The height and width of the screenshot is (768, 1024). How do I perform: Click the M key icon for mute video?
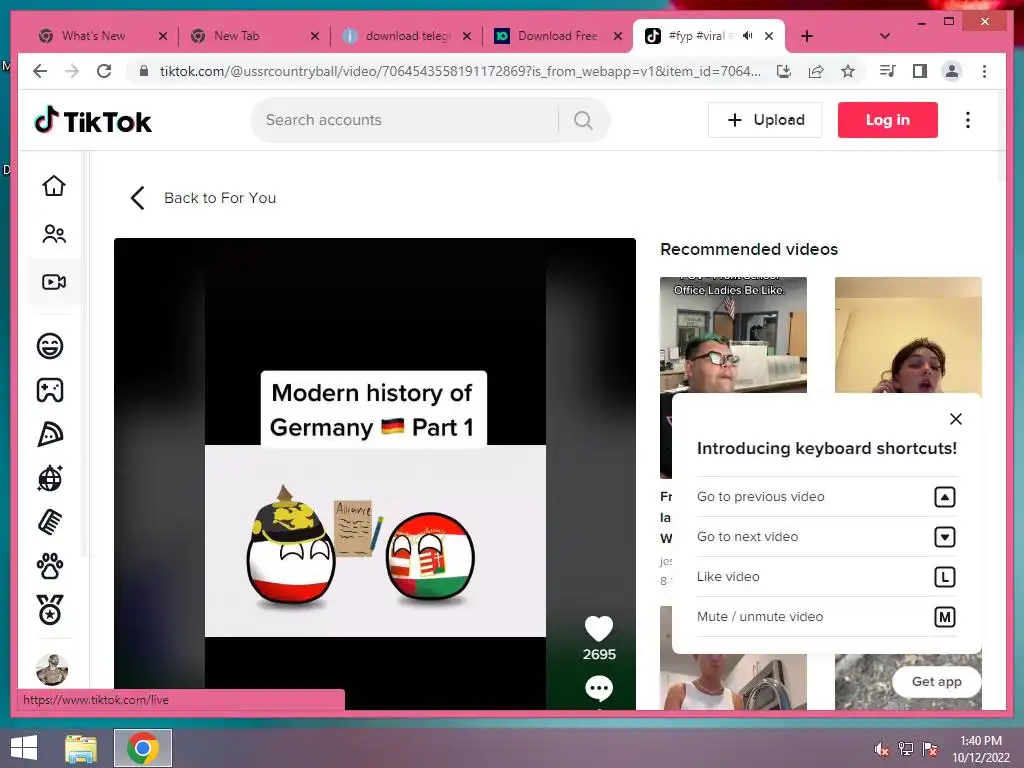click(x=945, y=617)
